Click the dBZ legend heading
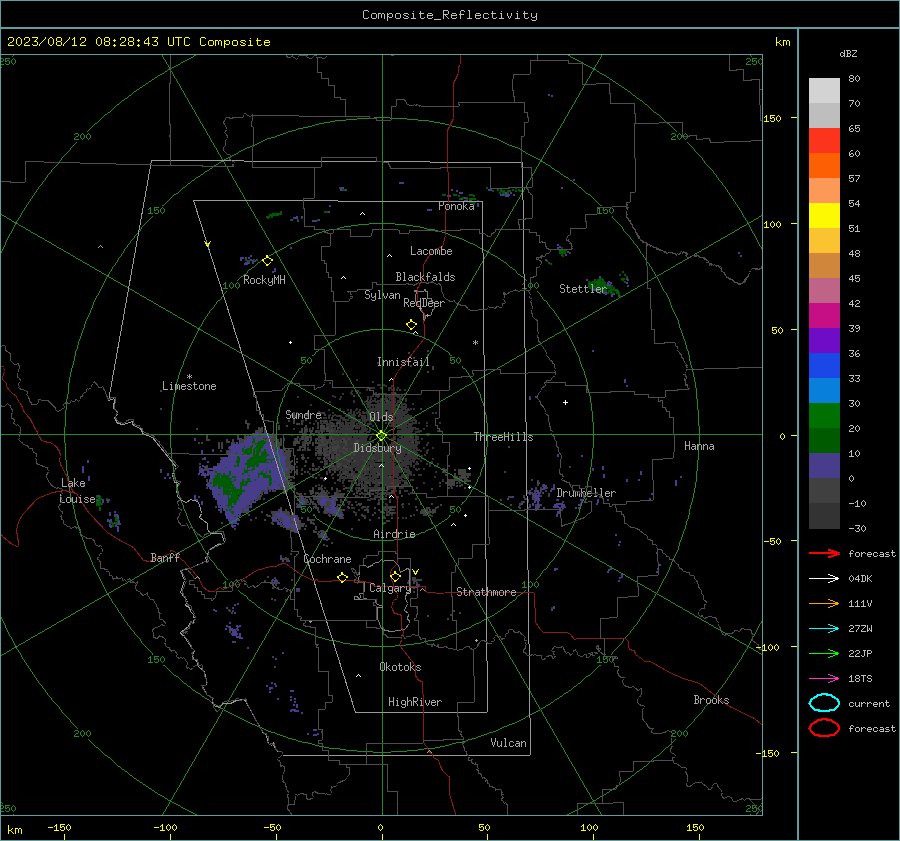900x841 pixels. point(848,53)
